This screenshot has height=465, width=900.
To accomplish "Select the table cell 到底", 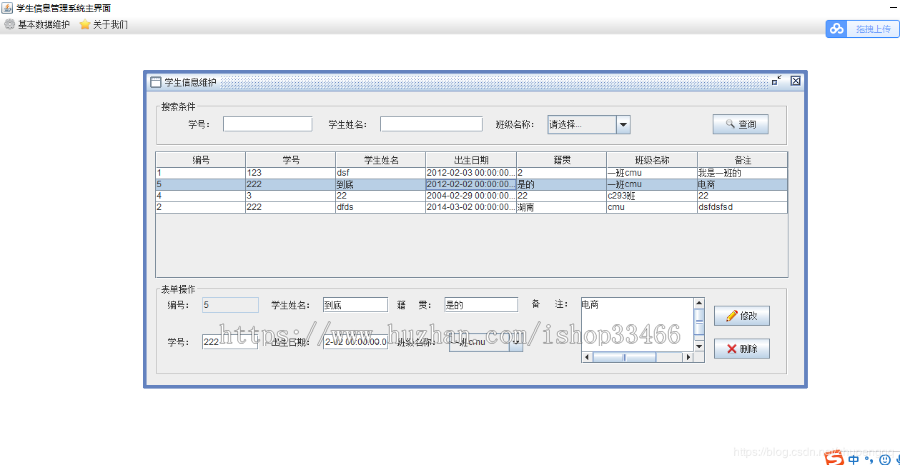I will pyautogui.click(x=381, y=185).
